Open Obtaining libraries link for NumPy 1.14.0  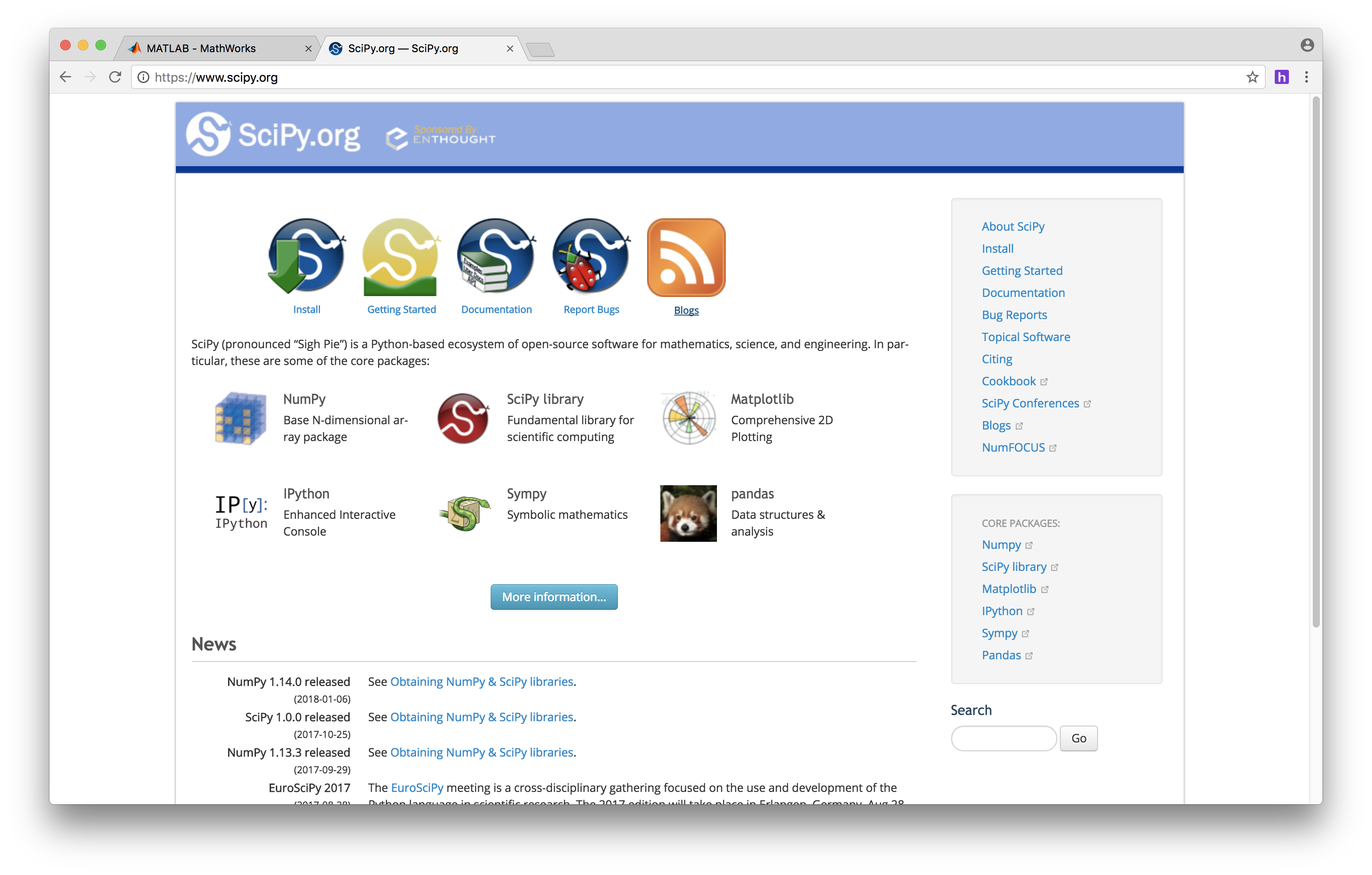tap(481, 681)
